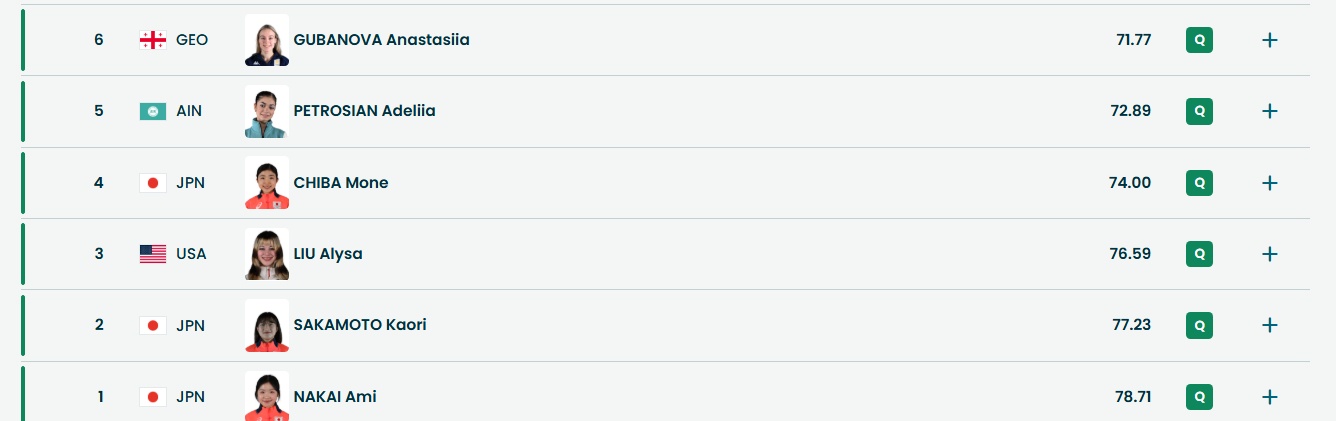The height and width of the screenshot is (421, 1336).
Task: Click the Q qualified badge for Liu Alysa
Action: click(1199, 254)
